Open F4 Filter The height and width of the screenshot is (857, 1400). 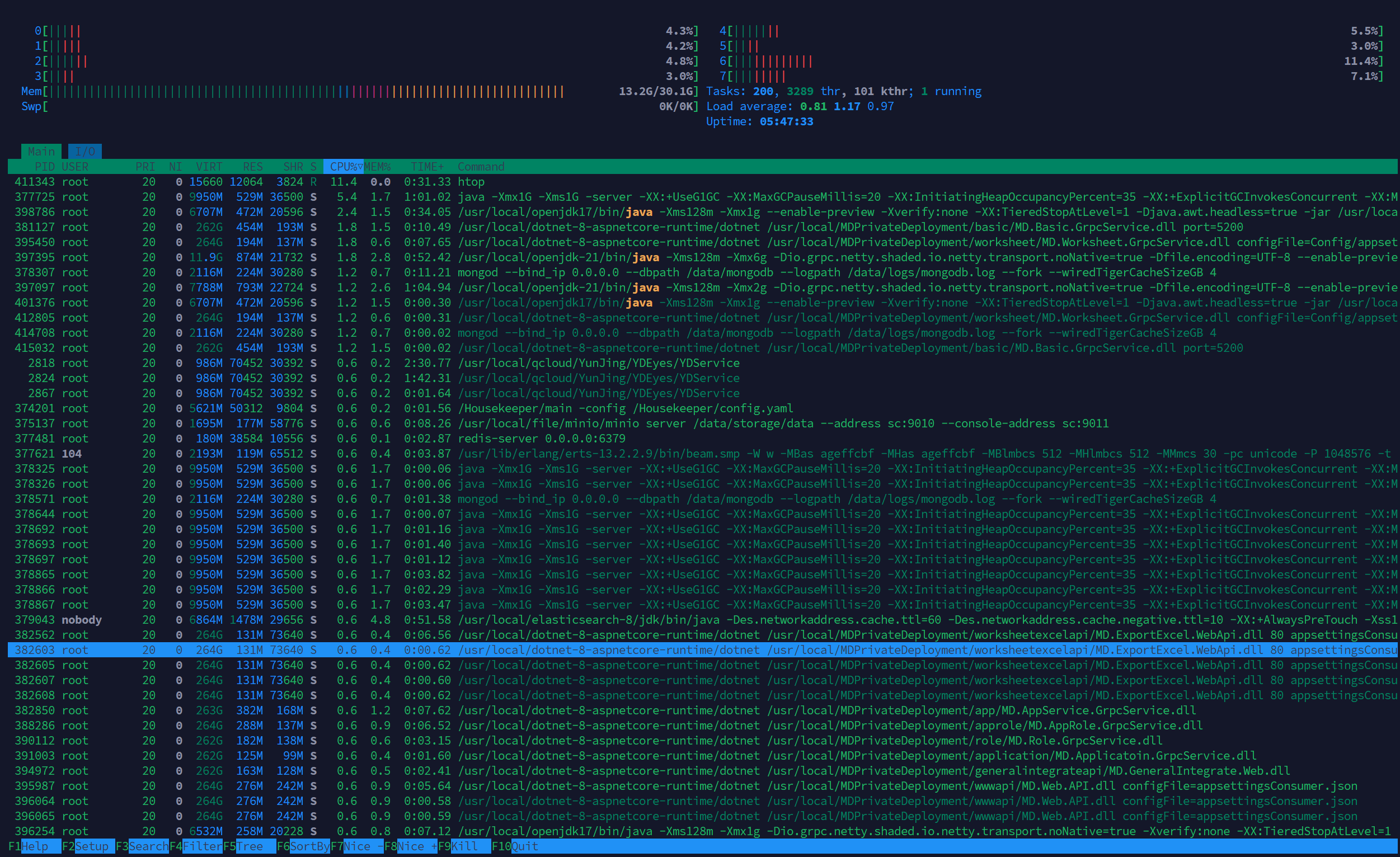[196, 846]
